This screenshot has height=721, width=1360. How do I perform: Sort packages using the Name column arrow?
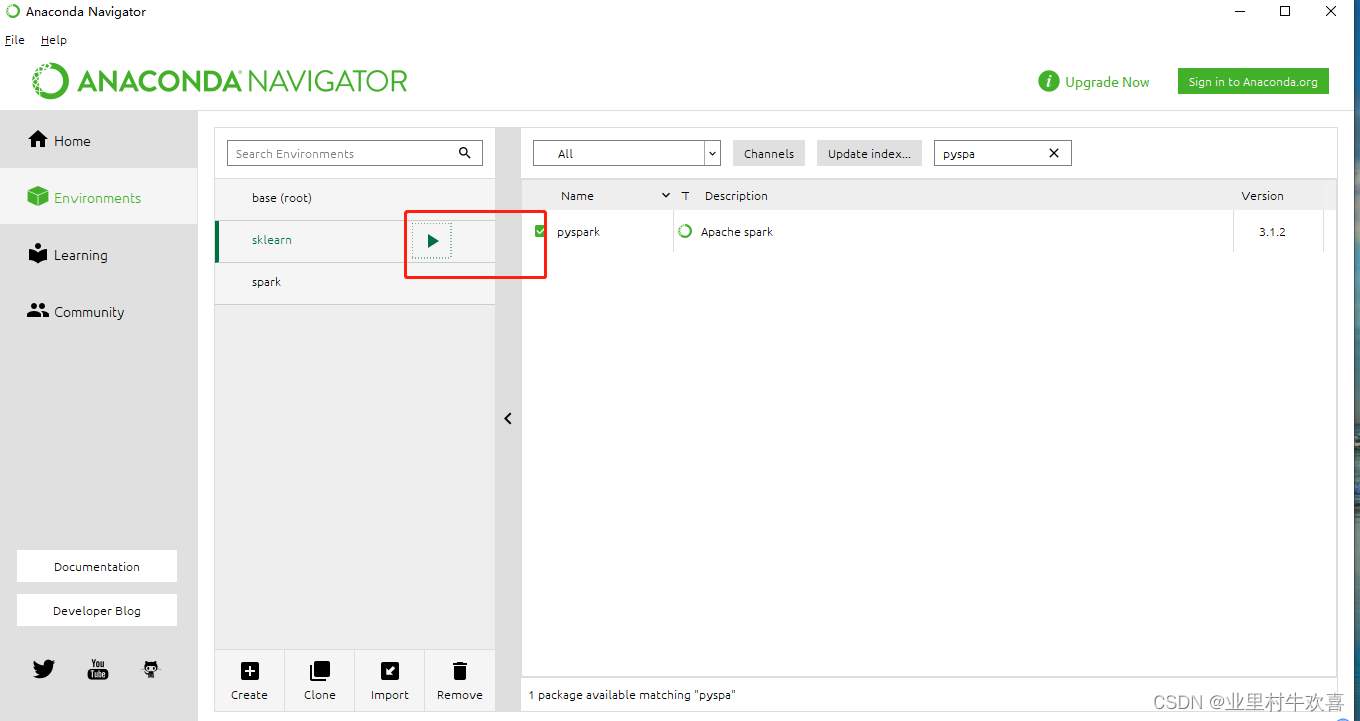click(x=666, y=196)
